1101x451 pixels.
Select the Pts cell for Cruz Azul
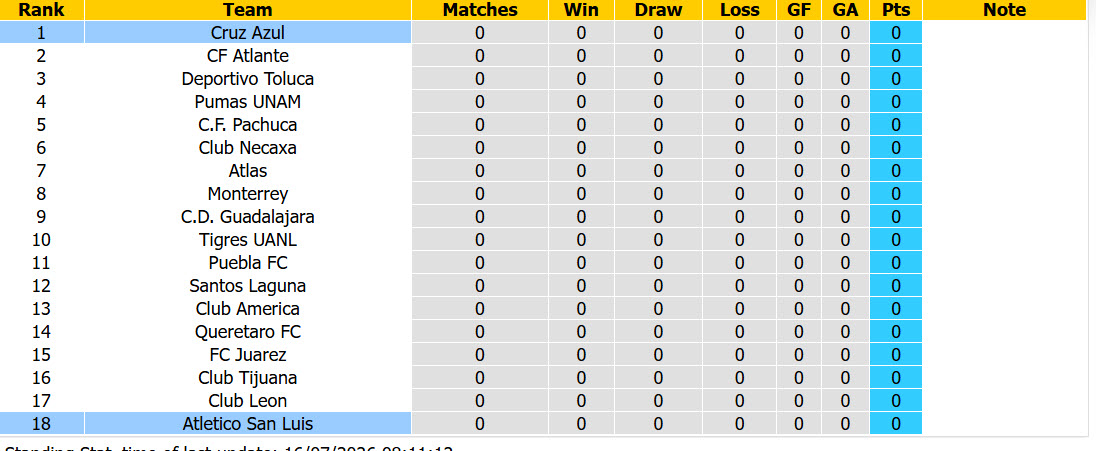tap(896, 33)
